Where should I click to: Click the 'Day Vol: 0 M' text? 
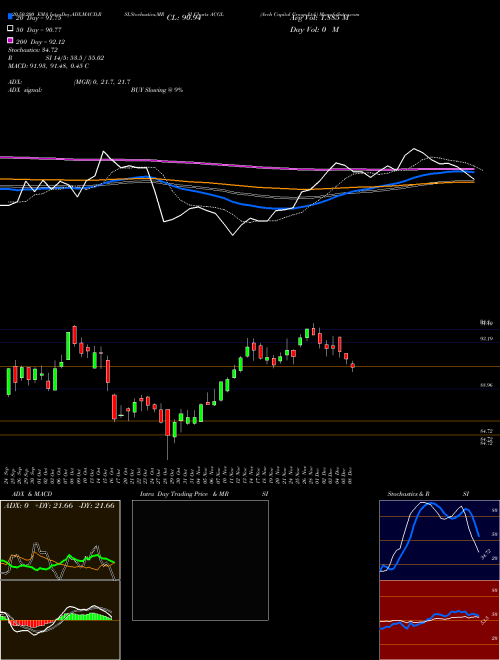(x=314, y=29)
